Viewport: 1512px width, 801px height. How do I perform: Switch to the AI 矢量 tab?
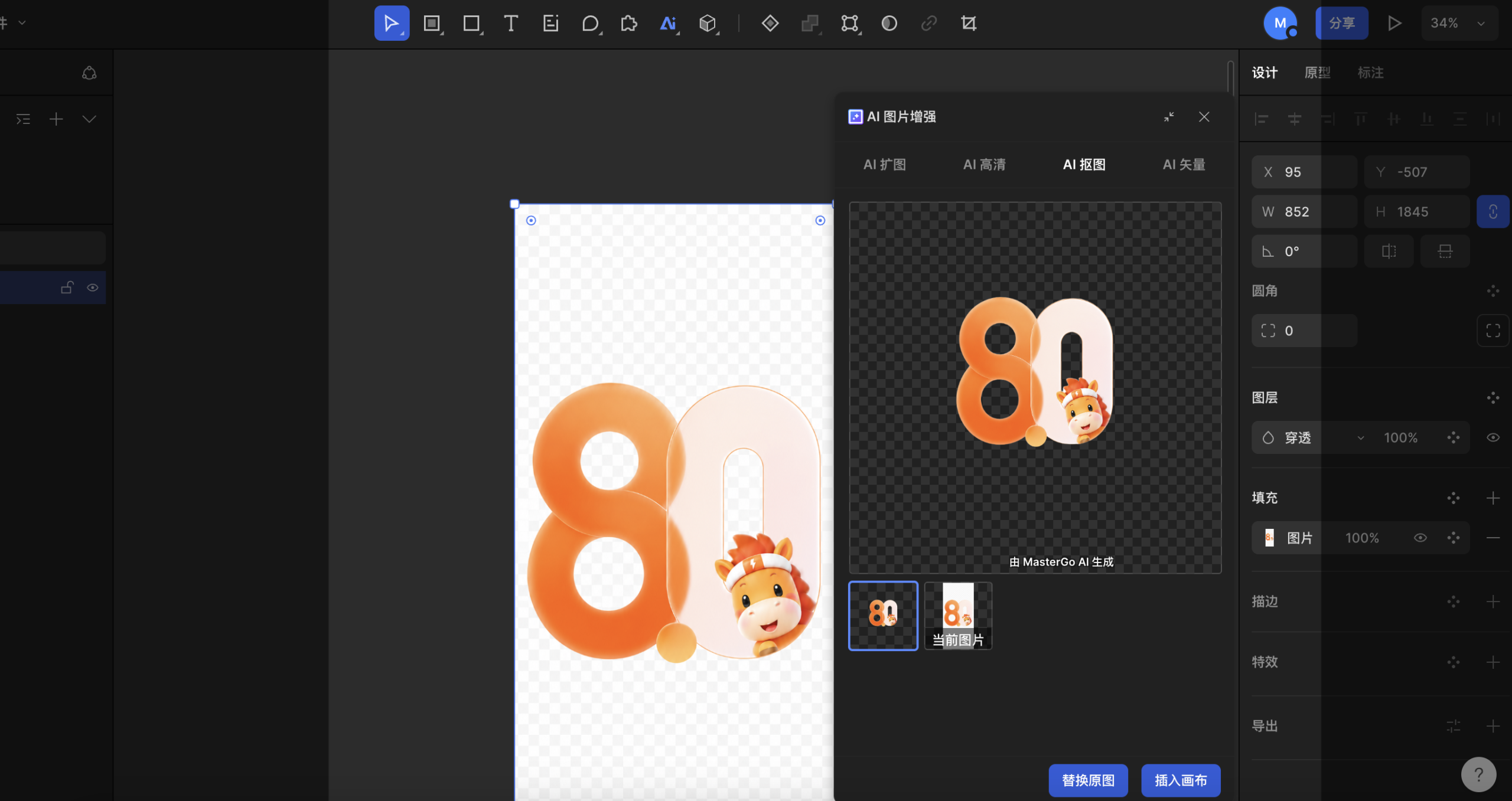[1184, 165]
